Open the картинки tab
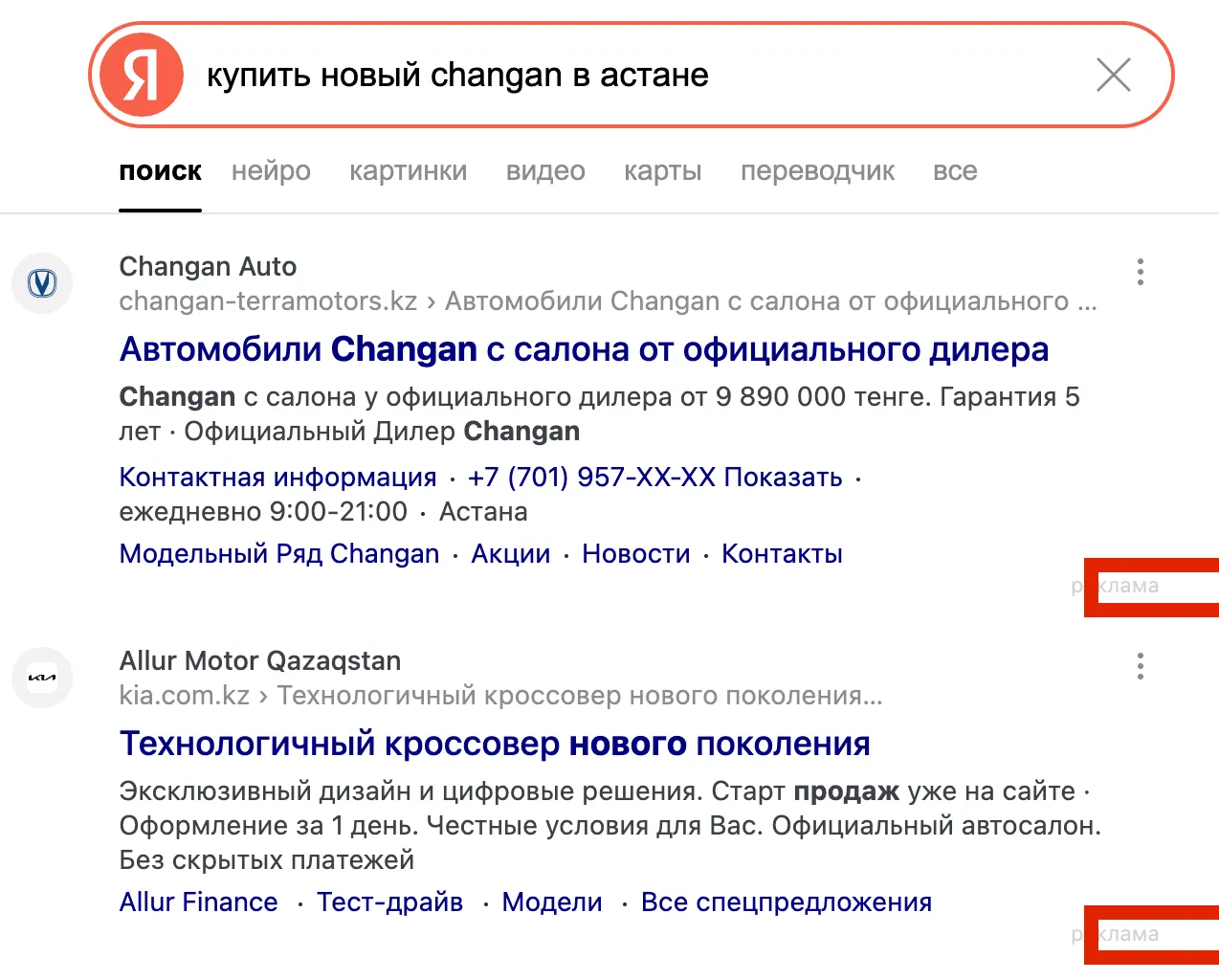Image resolution: width=1219 pixels, height=980 pixels. tap(409, 171)
